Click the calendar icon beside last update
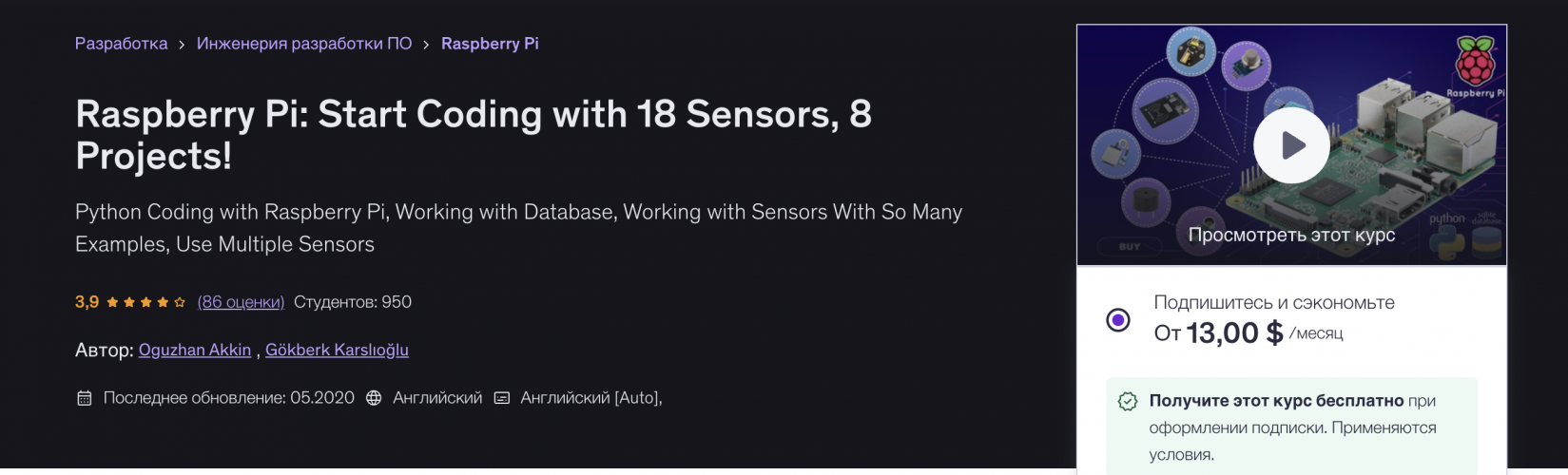The width and height of the screenshot is (1568, 475). [x=85, y=398]
